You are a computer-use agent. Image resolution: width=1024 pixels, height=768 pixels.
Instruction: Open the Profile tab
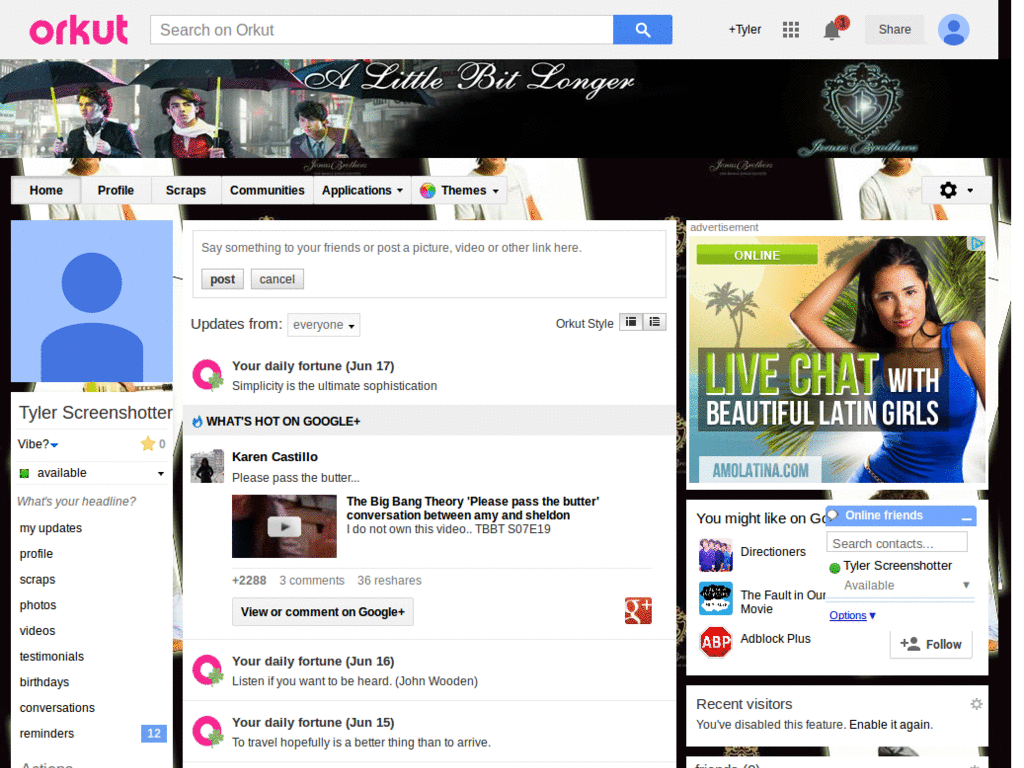pos(116,191)
